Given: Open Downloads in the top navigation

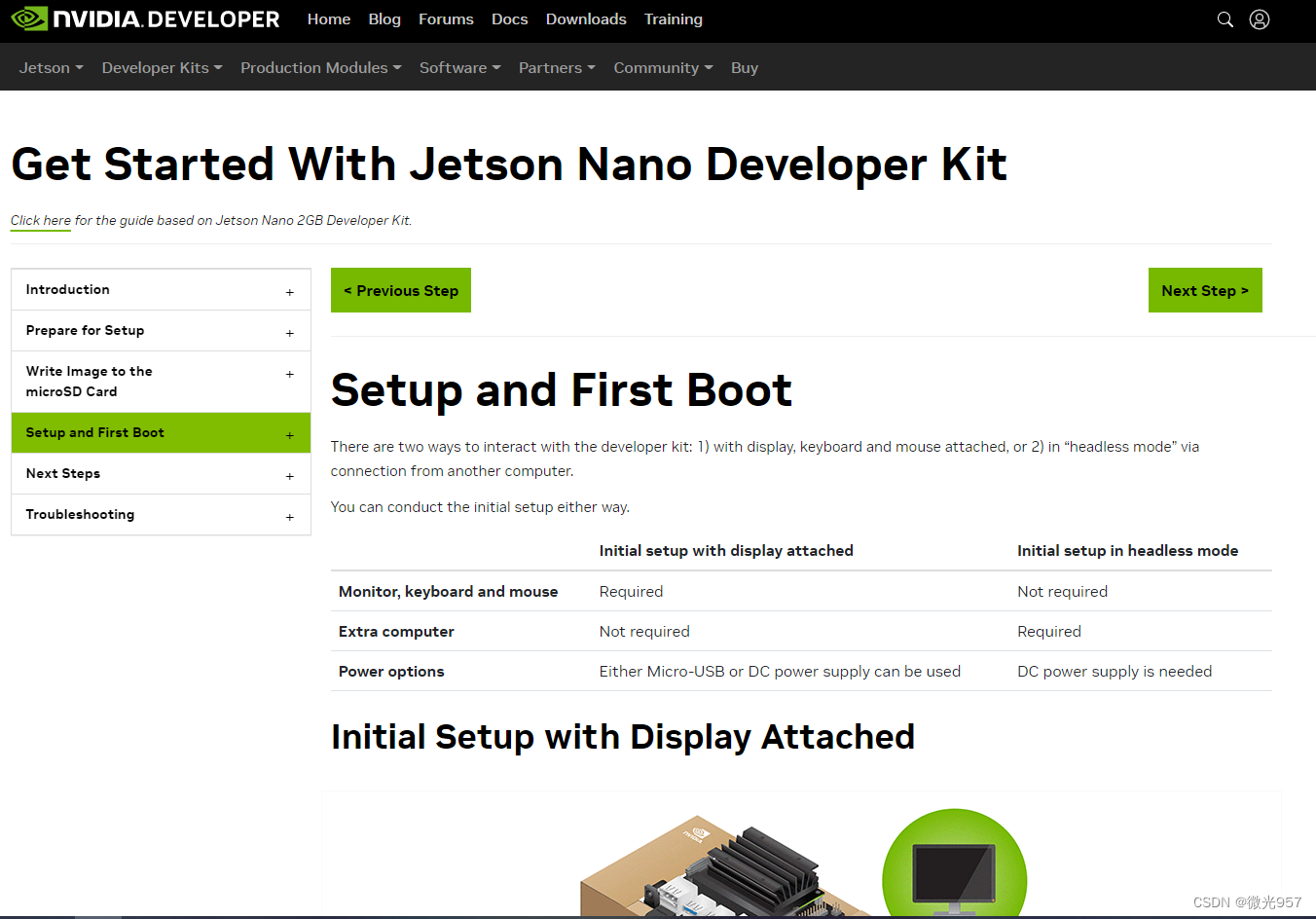Looking at the screenshot, I should [x=586, y=19].
